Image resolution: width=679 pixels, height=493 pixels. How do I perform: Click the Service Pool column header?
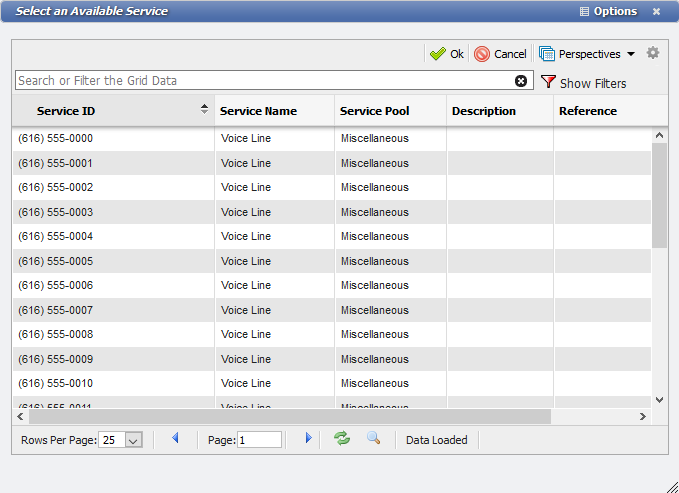[375, 111]
